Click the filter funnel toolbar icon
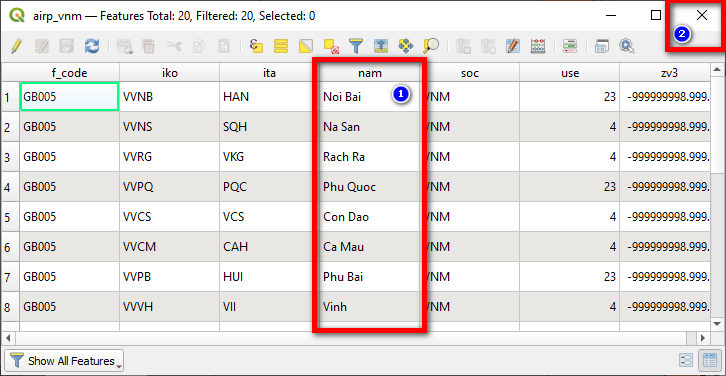Viewport: 726px width, 376px height. (356, 46)
